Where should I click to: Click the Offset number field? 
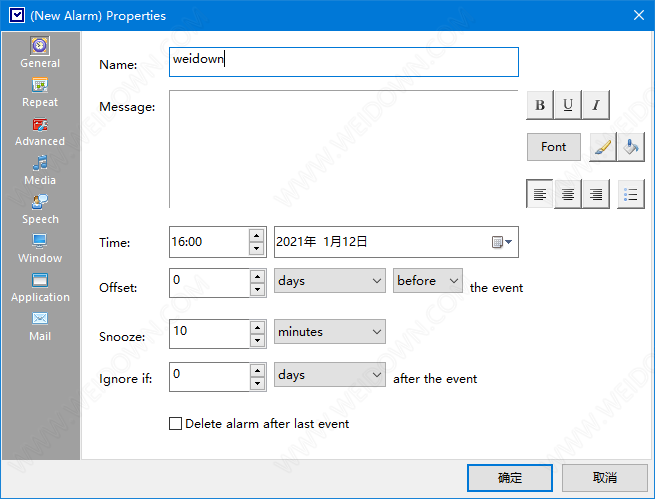209,283
